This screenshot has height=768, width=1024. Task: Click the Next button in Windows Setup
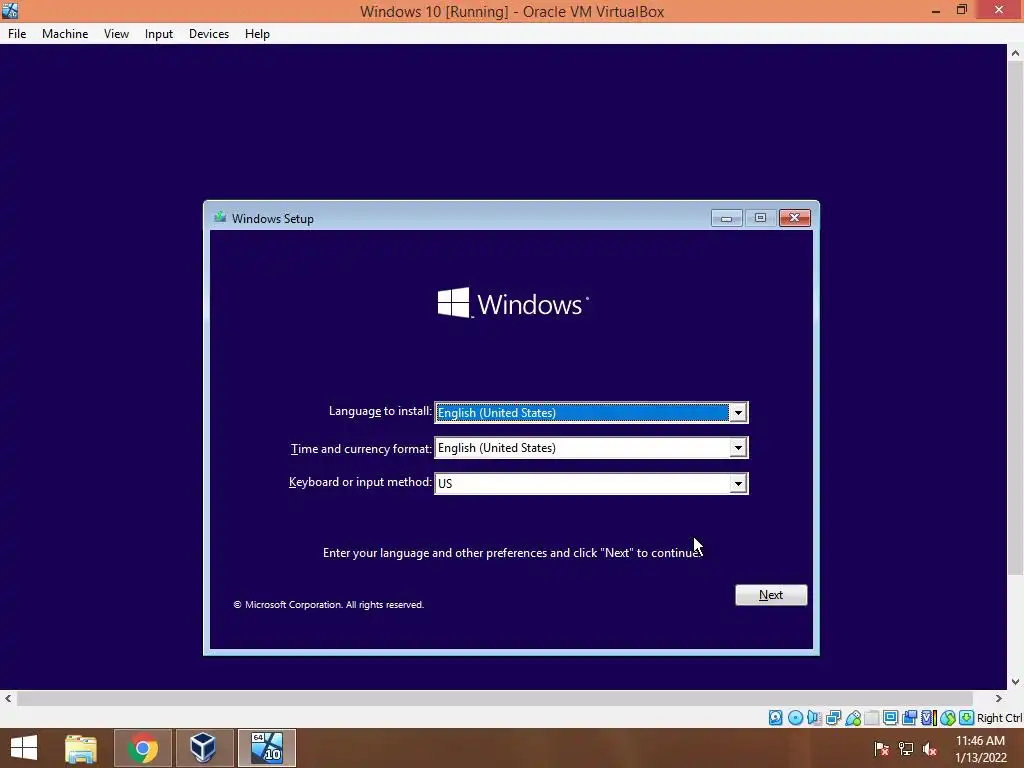pyautogui.click(x=771, y=595)
